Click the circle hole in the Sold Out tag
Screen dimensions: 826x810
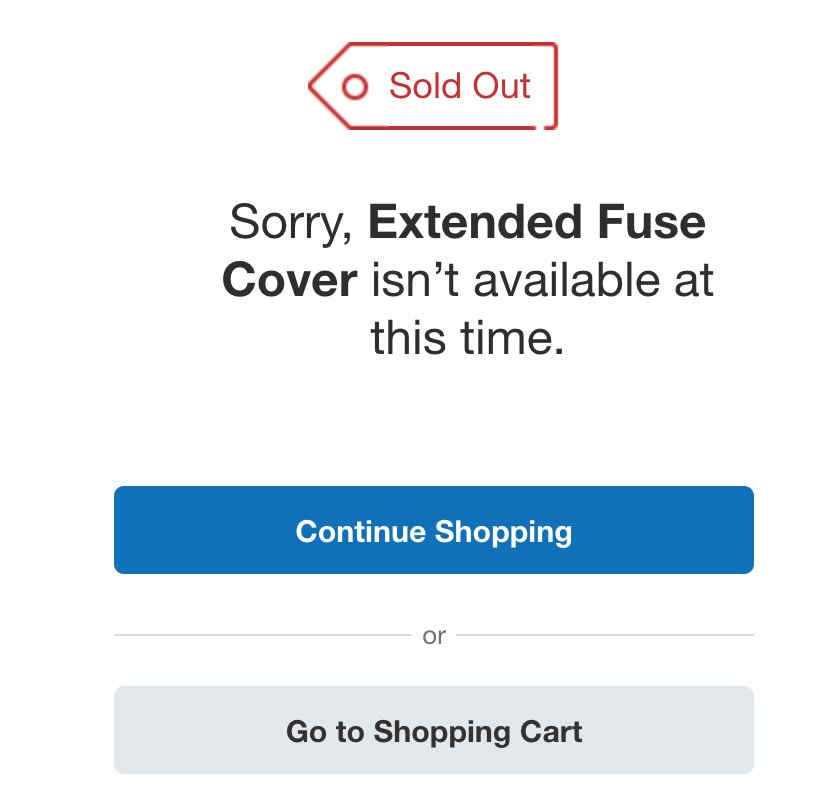[x=355, y=86]
